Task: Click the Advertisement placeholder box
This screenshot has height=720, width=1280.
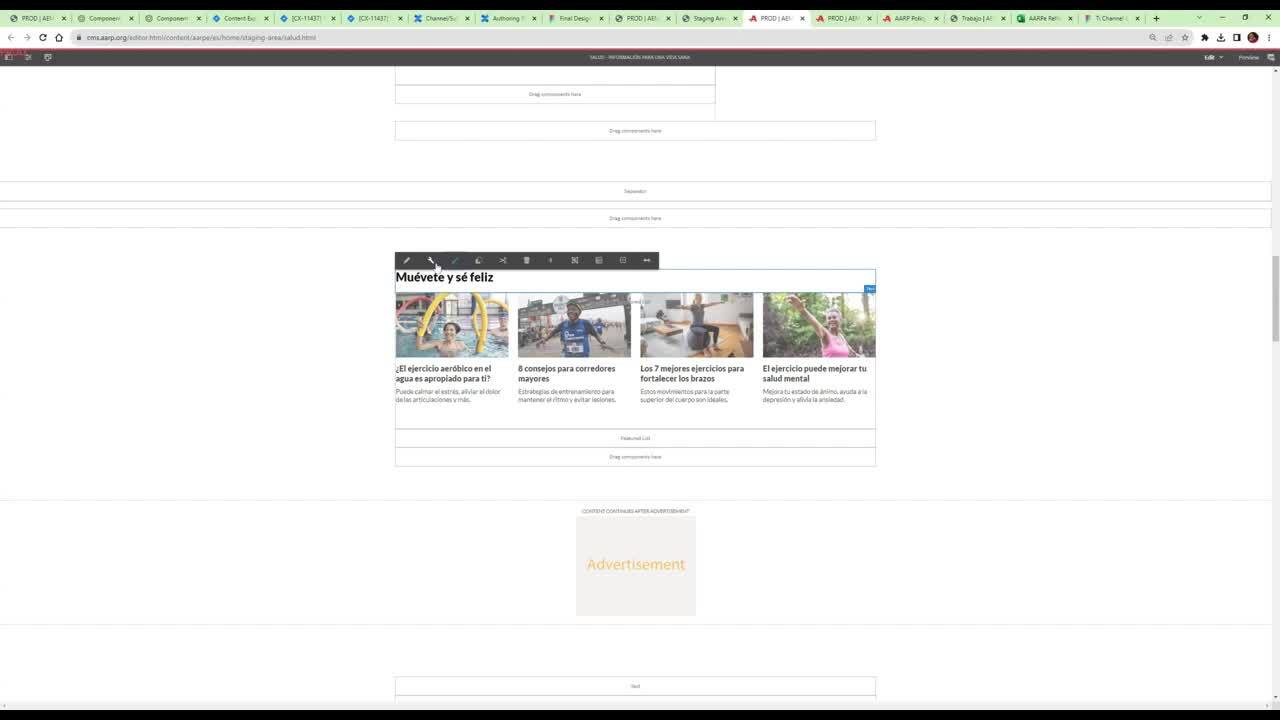Action: pyautogui.click(x=636, y=565)
